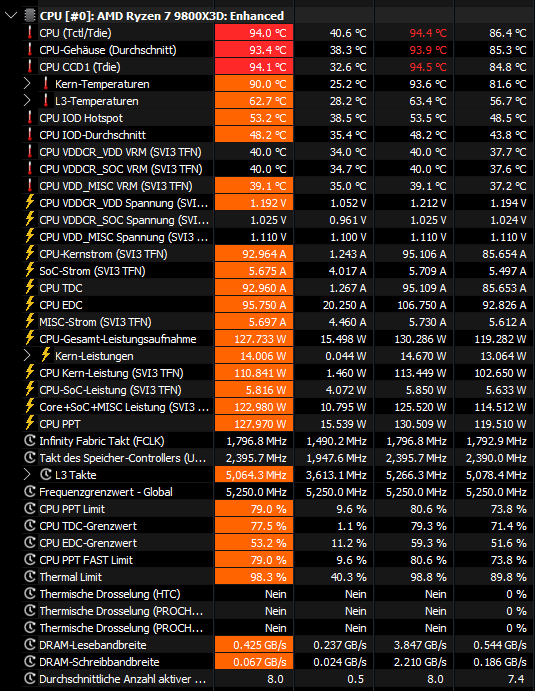Select the CPU TDC sensor label

coord(61,288)
